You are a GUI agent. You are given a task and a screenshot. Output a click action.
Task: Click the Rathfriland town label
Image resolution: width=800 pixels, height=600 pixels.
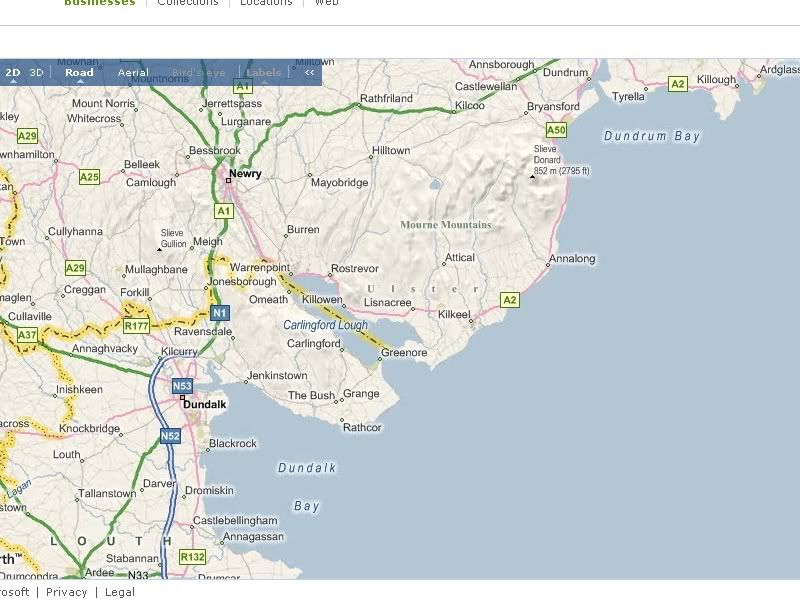tap(386, 98)
